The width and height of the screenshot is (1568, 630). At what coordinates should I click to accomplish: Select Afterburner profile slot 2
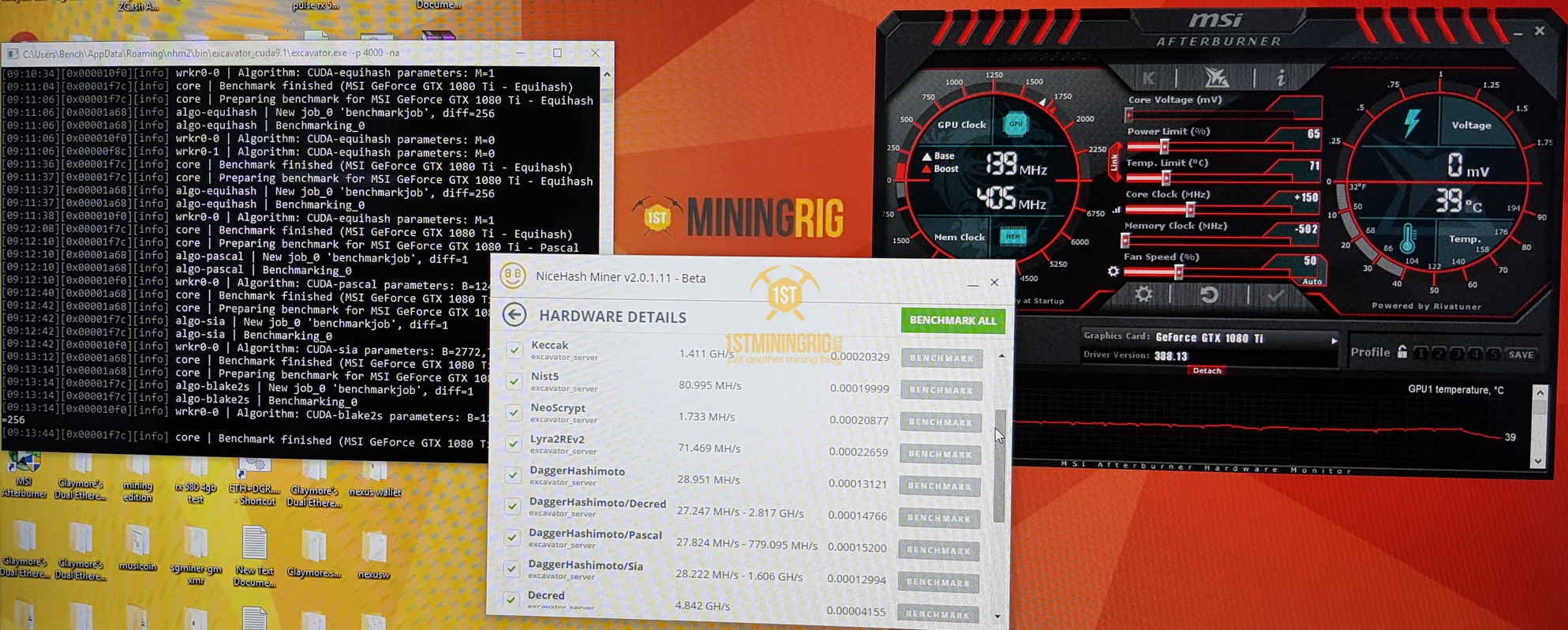1439,353
